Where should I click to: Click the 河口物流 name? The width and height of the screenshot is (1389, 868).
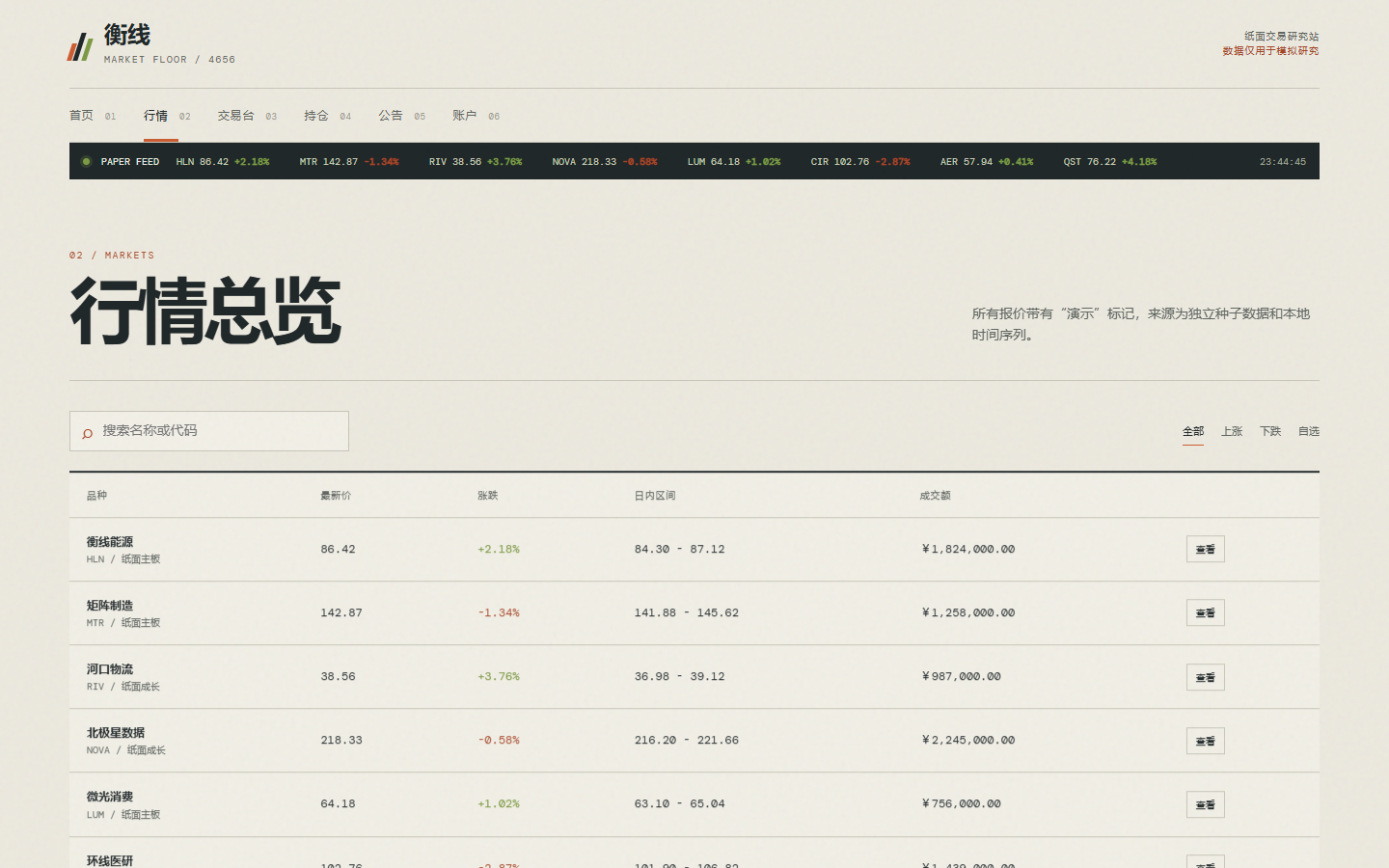coord(110,669)
